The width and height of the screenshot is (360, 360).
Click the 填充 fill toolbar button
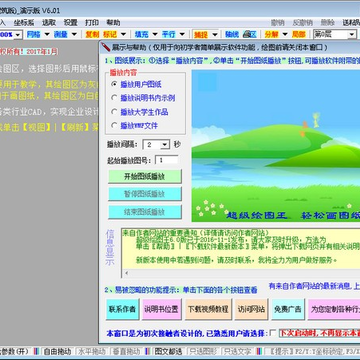(x=141, y=34)
